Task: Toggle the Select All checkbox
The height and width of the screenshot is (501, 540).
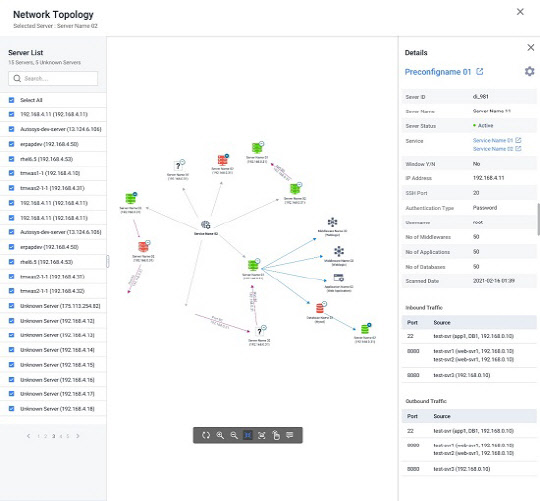Action: pyautogui.click(x=11, y=100)
